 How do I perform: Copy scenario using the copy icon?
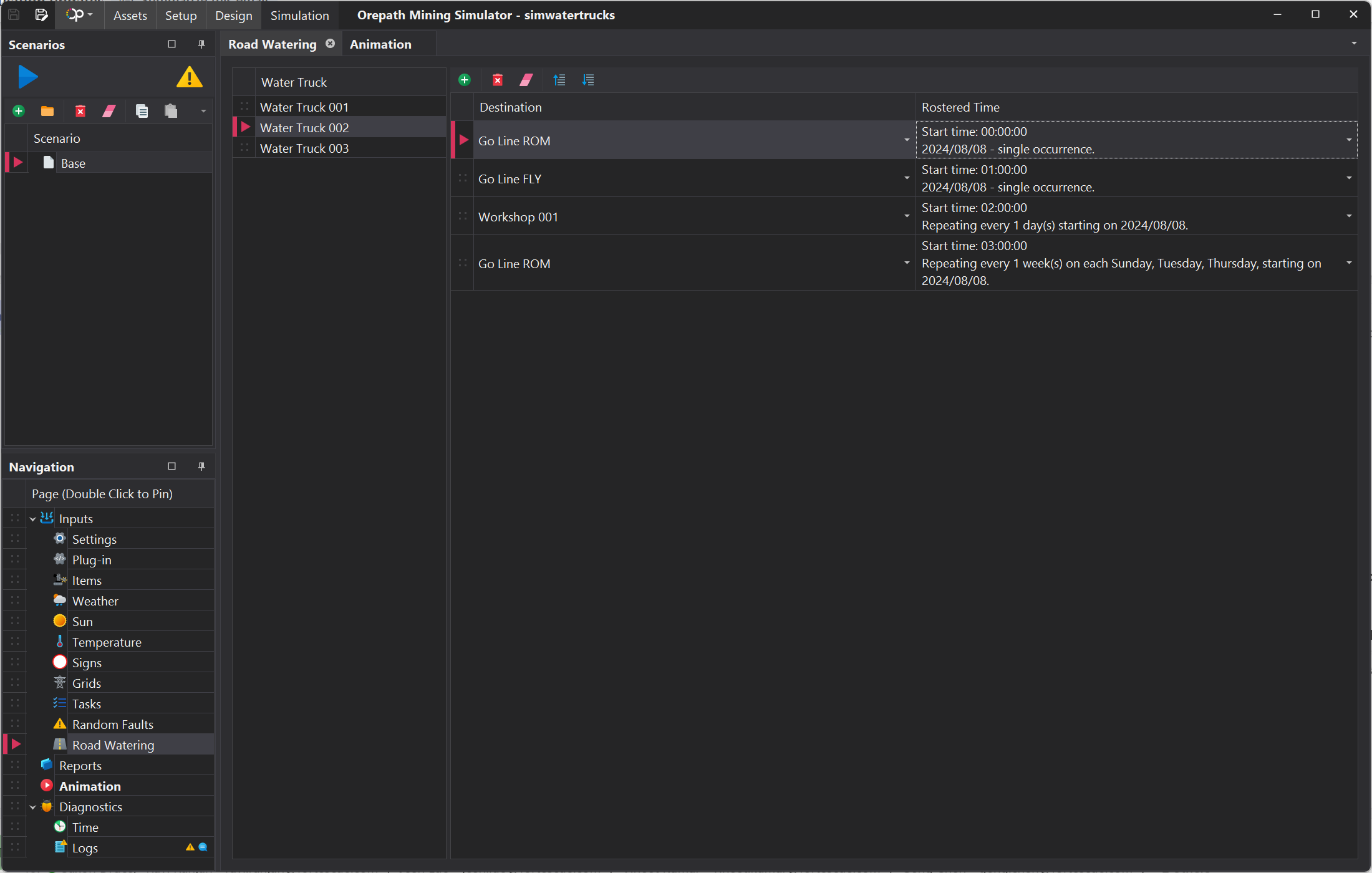click(142, 111)
